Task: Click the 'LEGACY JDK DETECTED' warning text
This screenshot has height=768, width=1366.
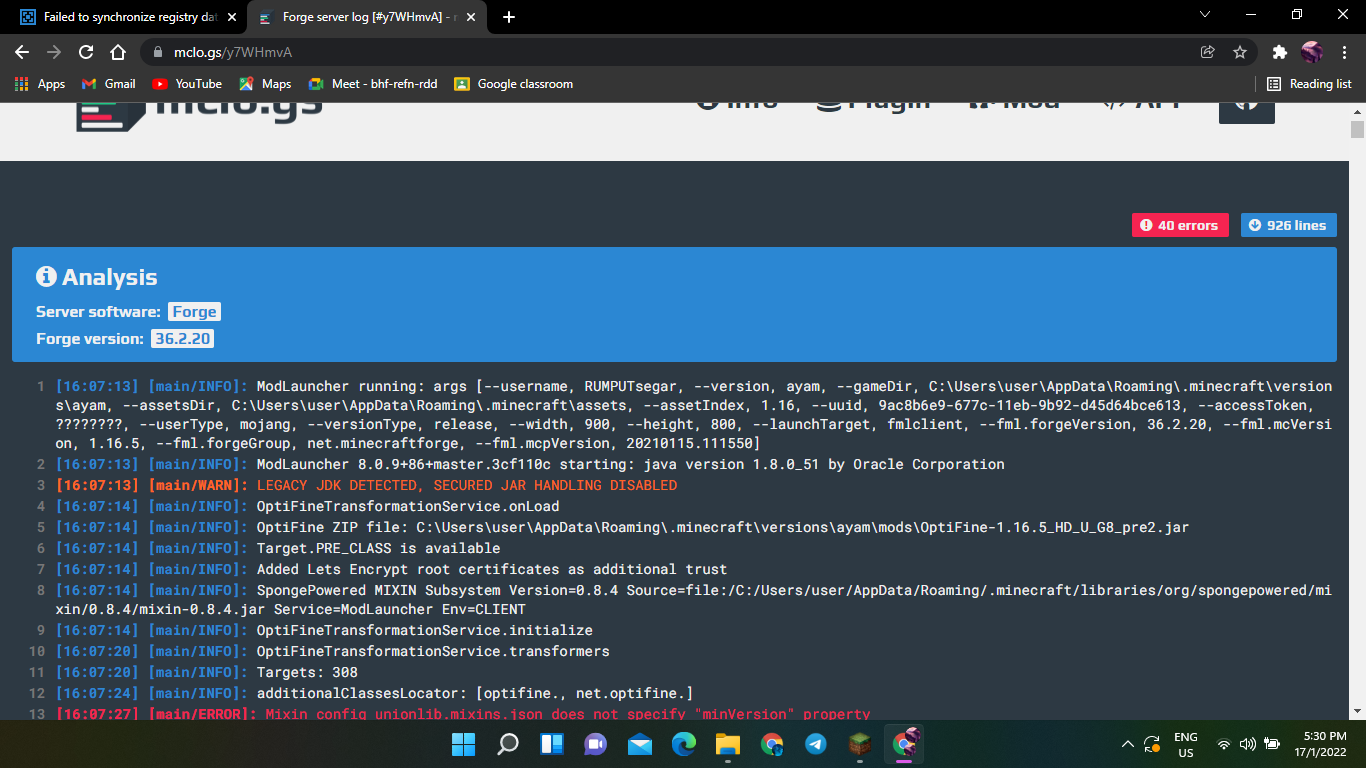Action: pyautogui.click(x=467, y=485)
